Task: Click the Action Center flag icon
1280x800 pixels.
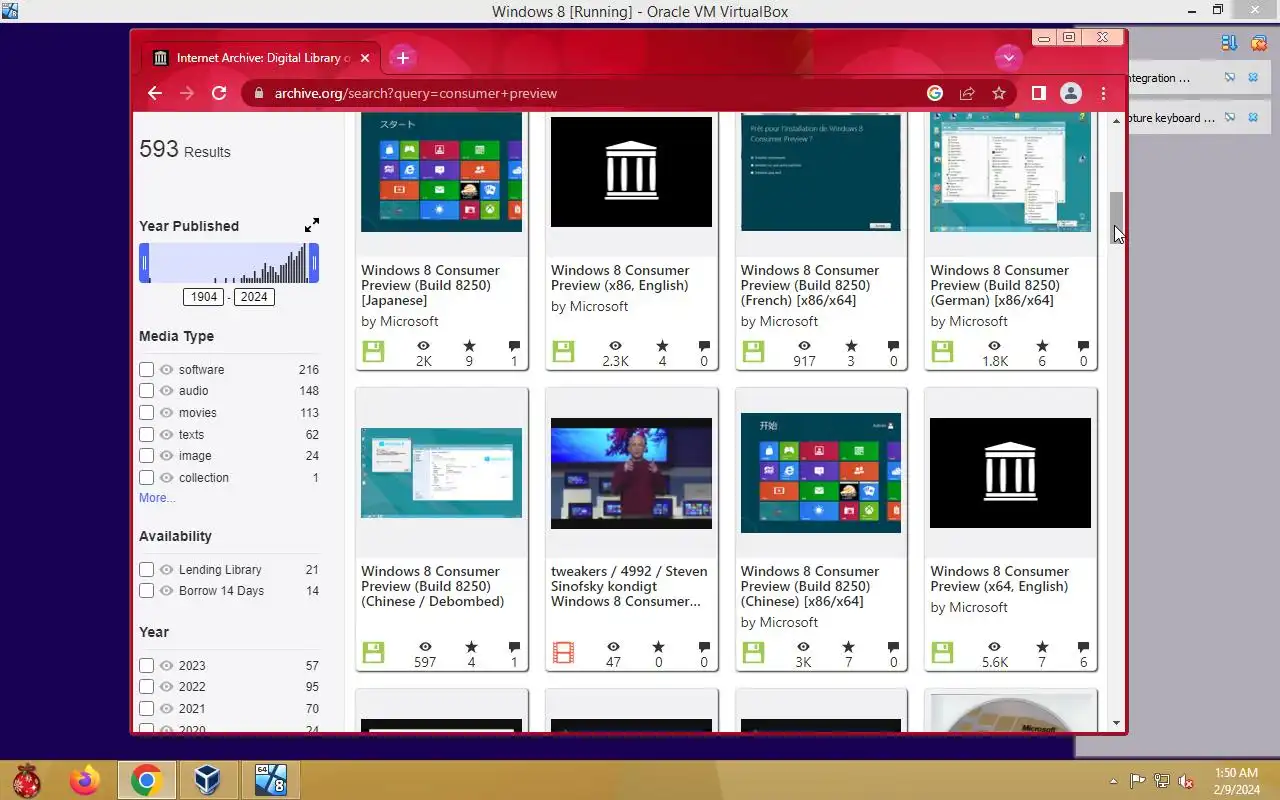Action: [x=1138, y=781]
